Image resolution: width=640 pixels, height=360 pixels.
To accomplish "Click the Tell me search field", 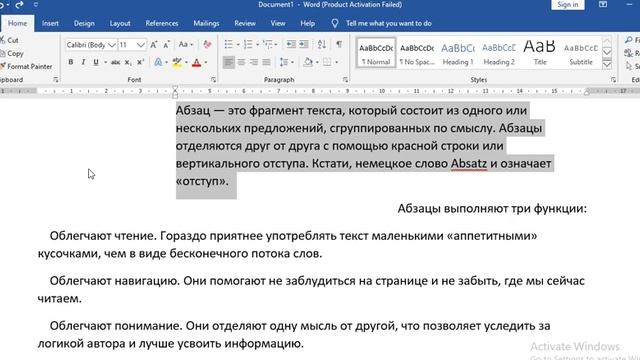I will (389, 23).
